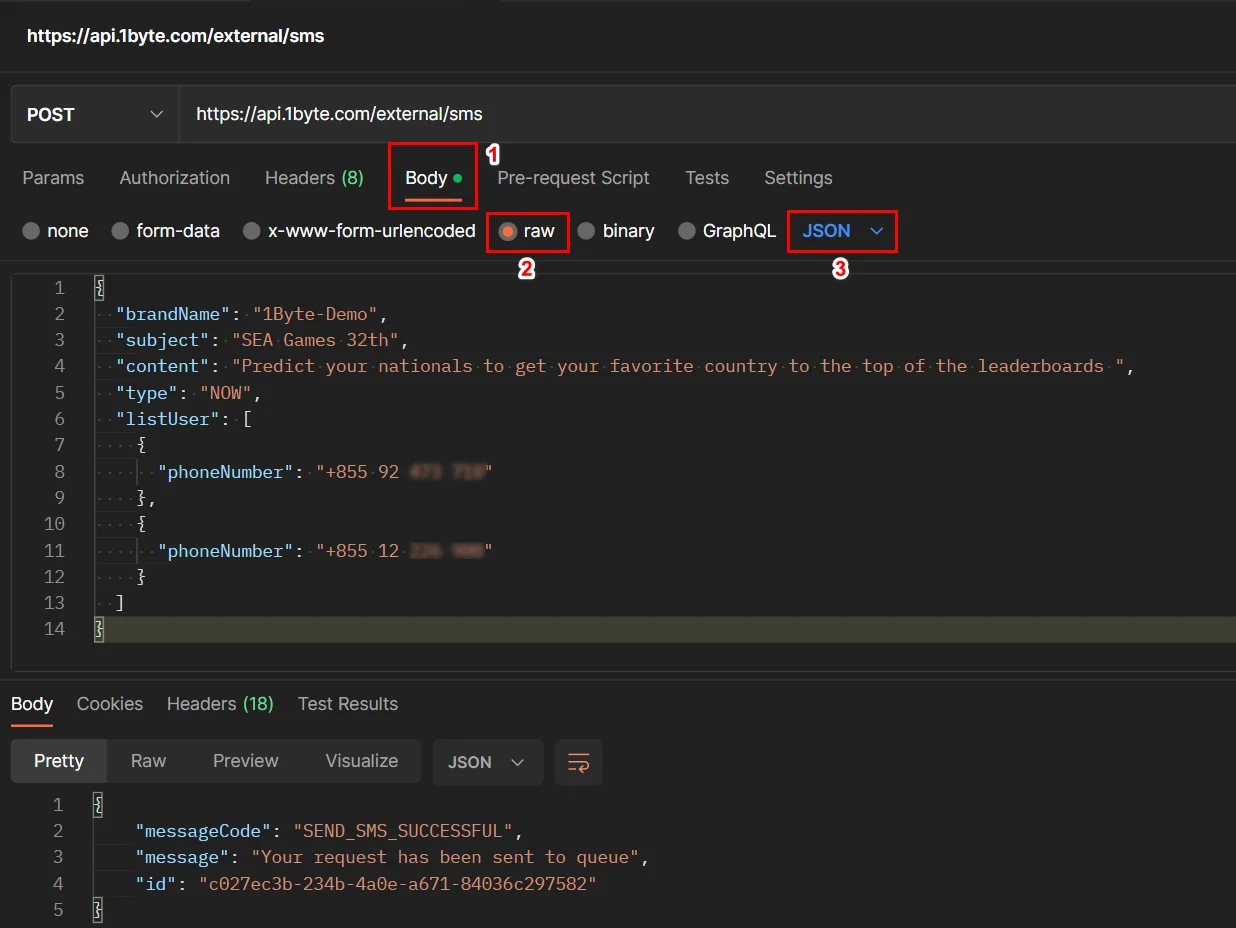Switch to the Test Results tab
Viewport: 1236px width, 928px height.
pyautogui.click(x=348, y=704)
